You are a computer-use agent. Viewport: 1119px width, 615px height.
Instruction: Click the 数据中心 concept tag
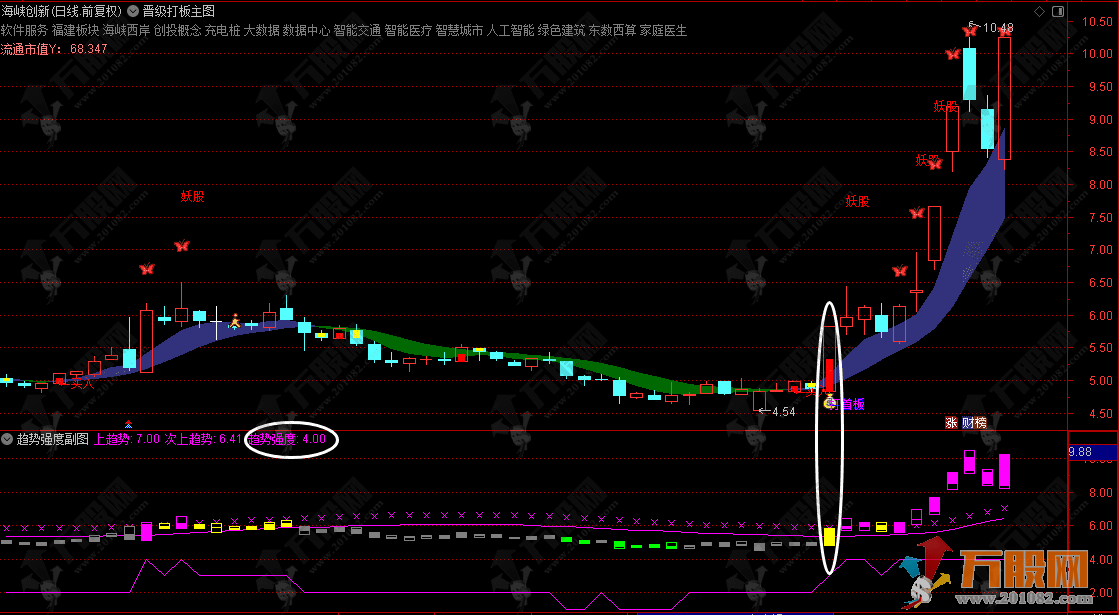coord(306,31)
